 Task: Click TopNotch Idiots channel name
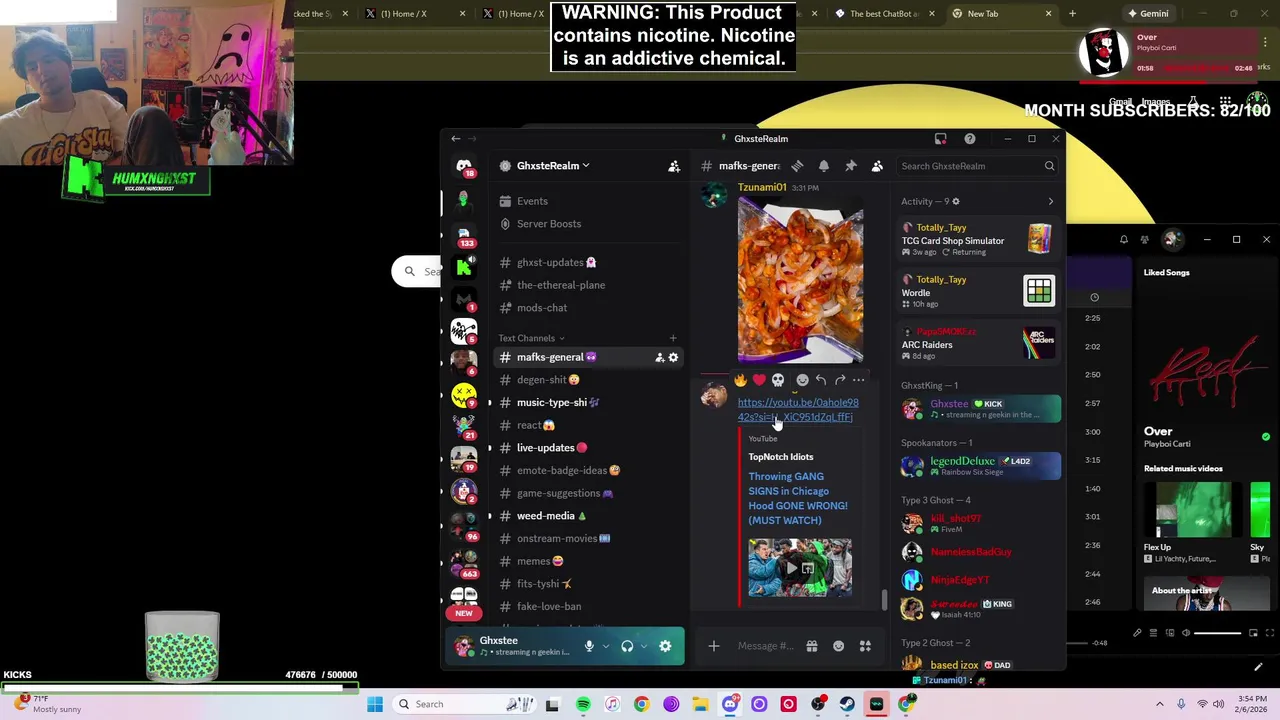tap(781, 457)
